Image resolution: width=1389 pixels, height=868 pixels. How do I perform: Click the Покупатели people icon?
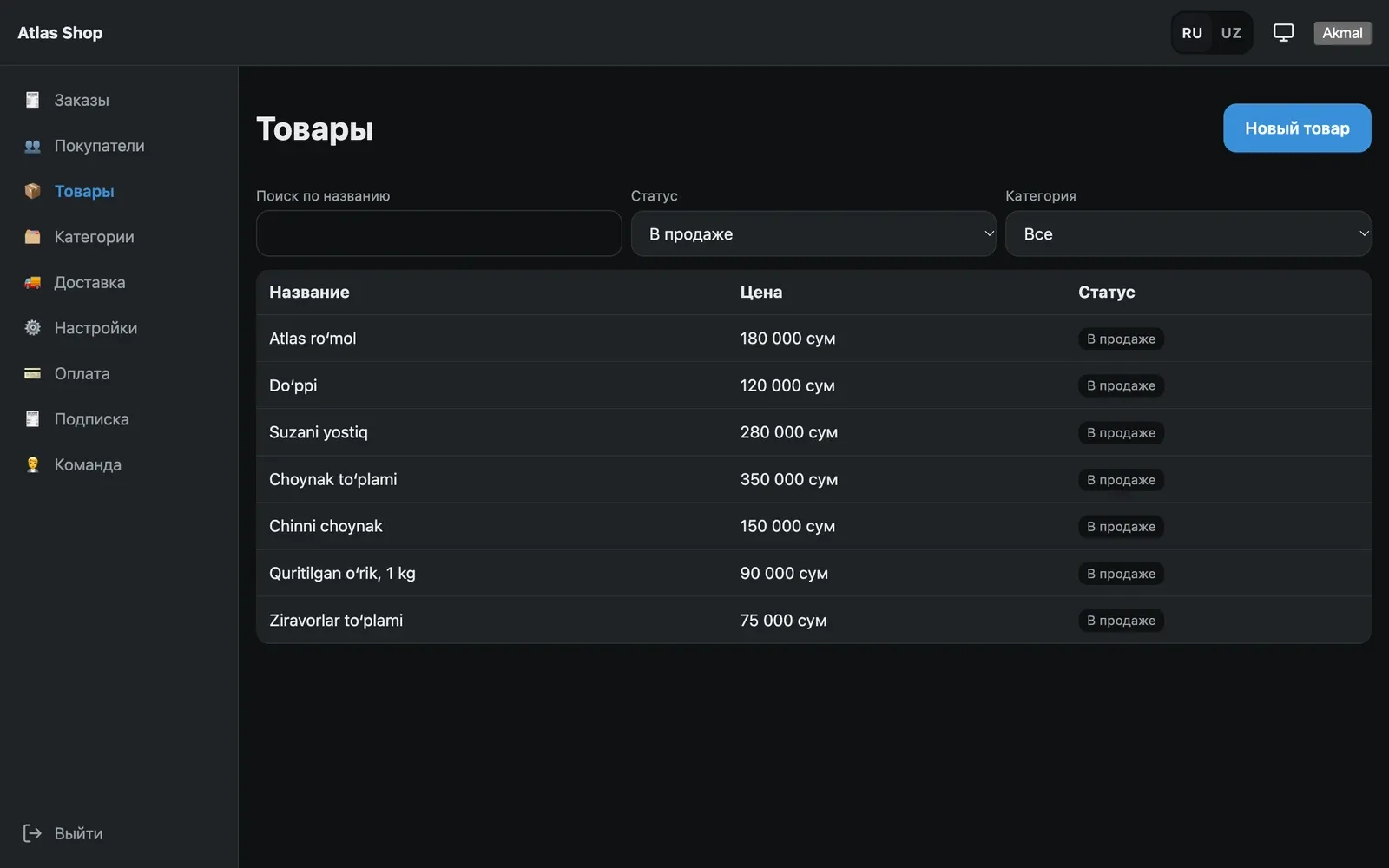click(x=32, y=146)
